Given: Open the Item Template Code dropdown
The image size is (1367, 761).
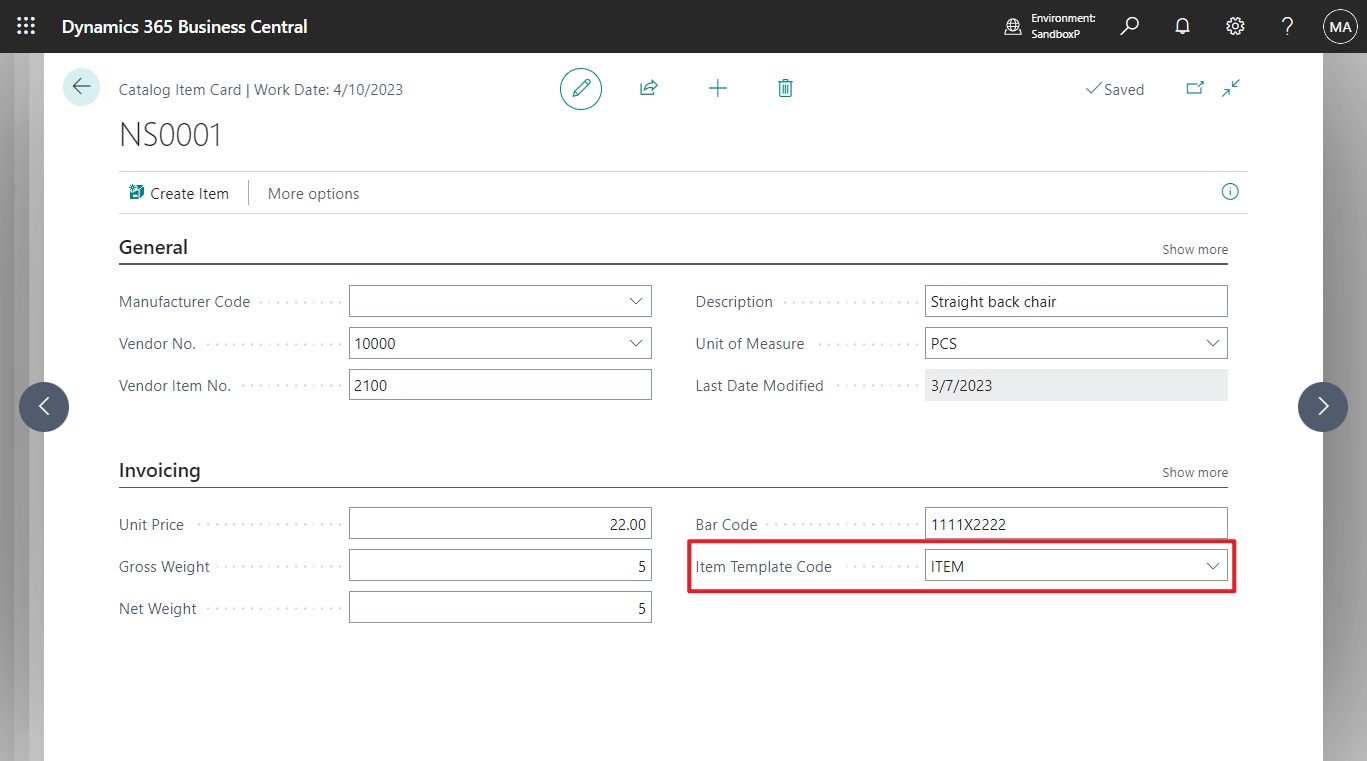Looking at the screenshot, I should pyautogui.click(x=1213, y=565).
